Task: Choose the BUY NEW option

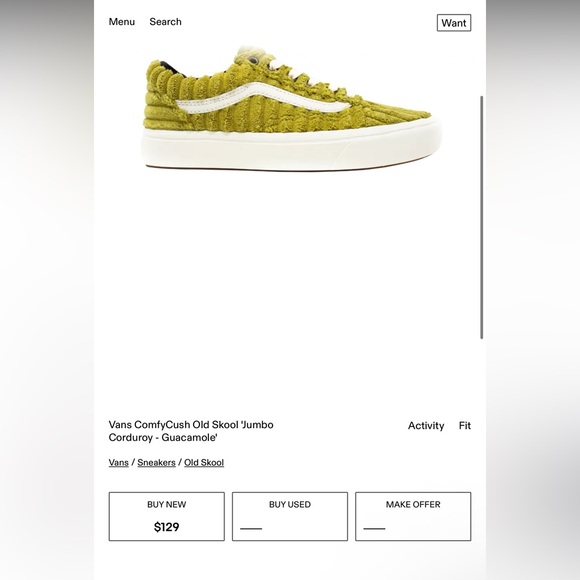Action: [166, 516]
